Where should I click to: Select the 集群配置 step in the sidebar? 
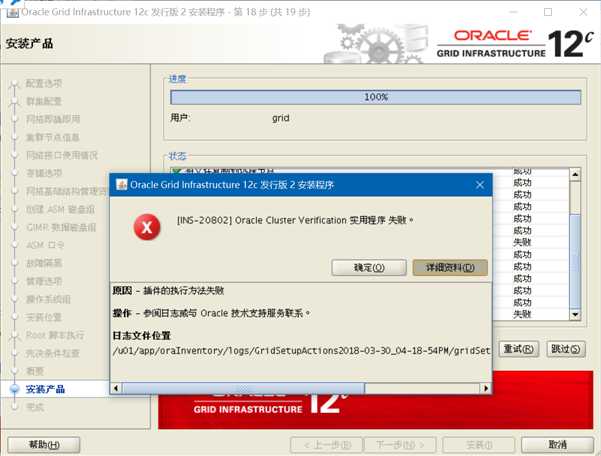click(x=44, y=101)
